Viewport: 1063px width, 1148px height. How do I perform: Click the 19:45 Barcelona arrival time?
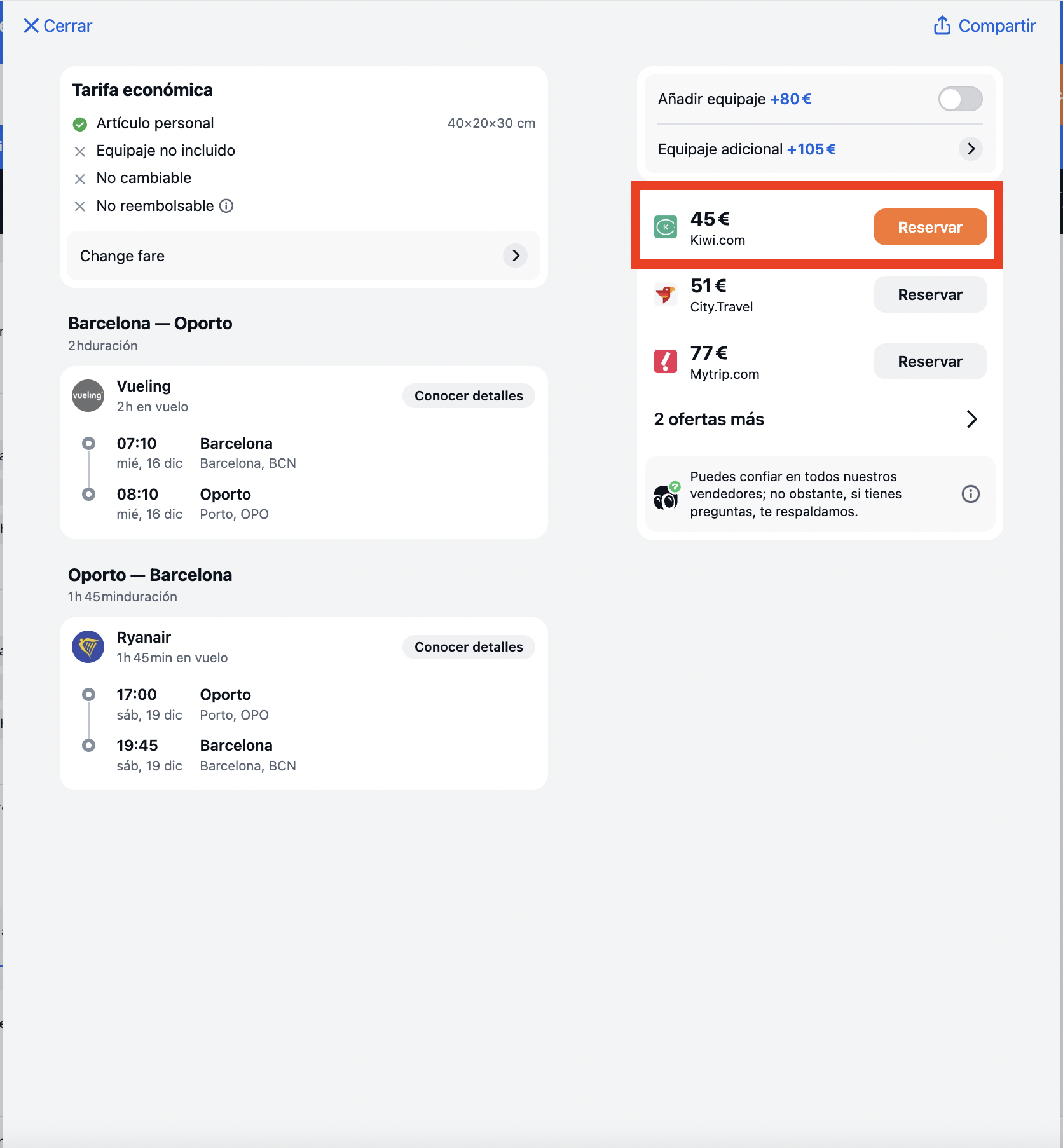137,745
